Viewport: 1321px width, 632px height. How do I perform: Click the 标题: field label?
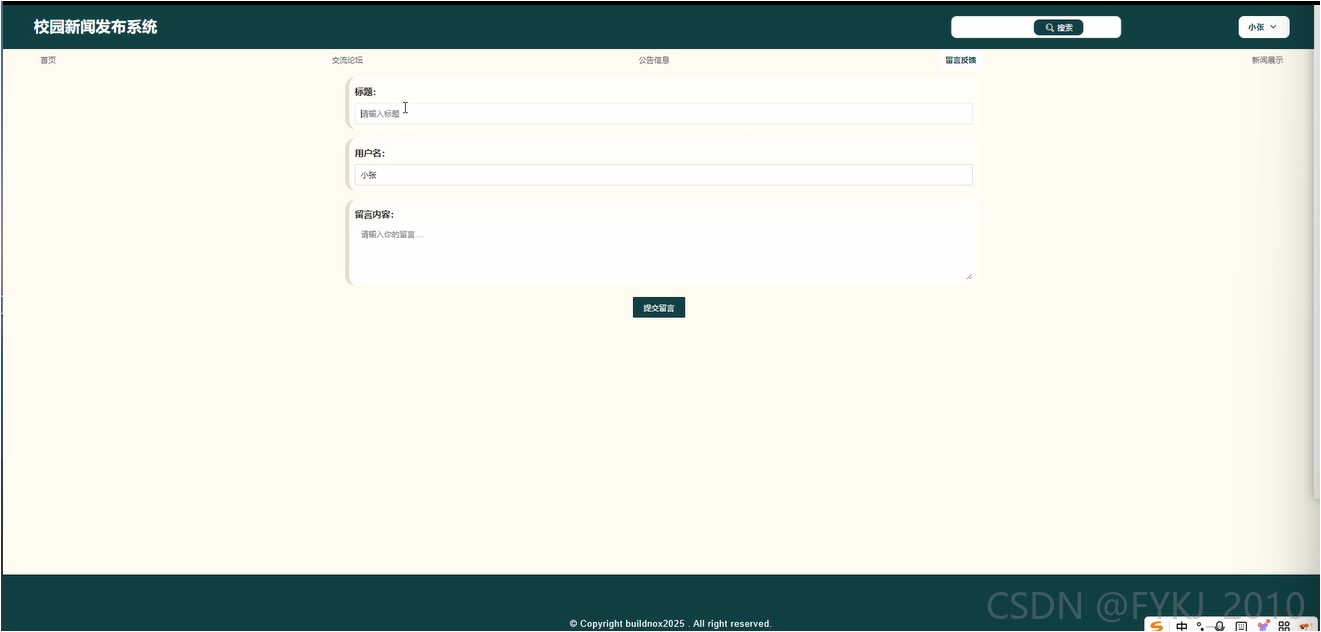tap(365, 92)
